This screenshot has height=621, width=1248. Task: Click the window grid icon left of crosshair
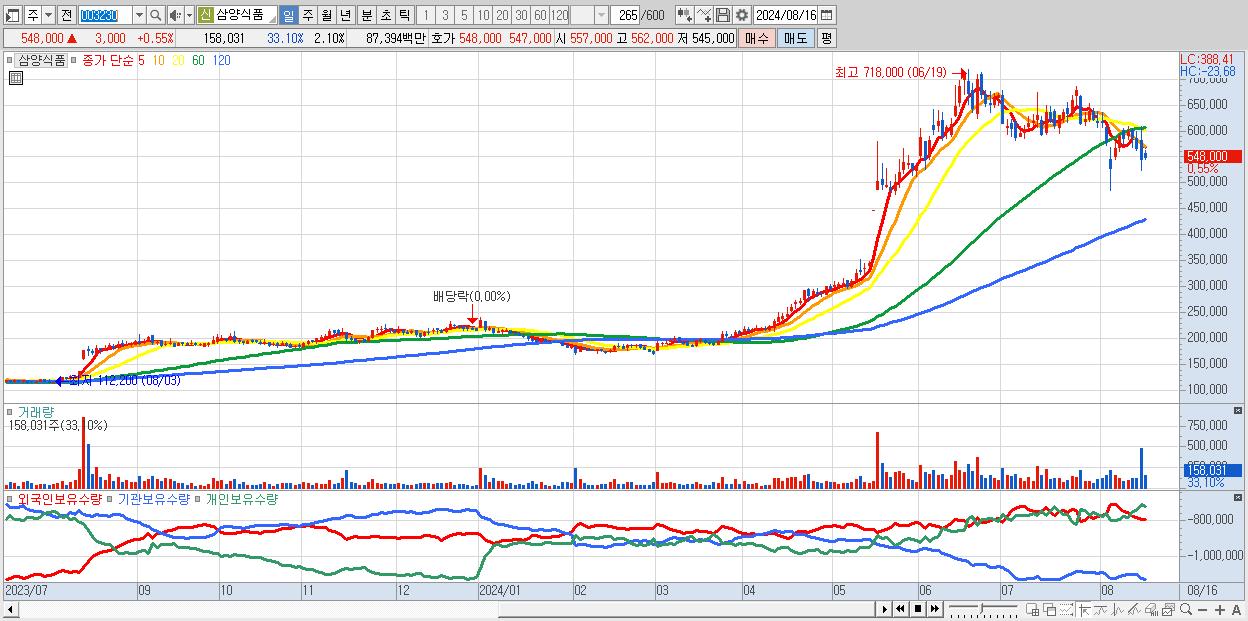(1032, 609)
